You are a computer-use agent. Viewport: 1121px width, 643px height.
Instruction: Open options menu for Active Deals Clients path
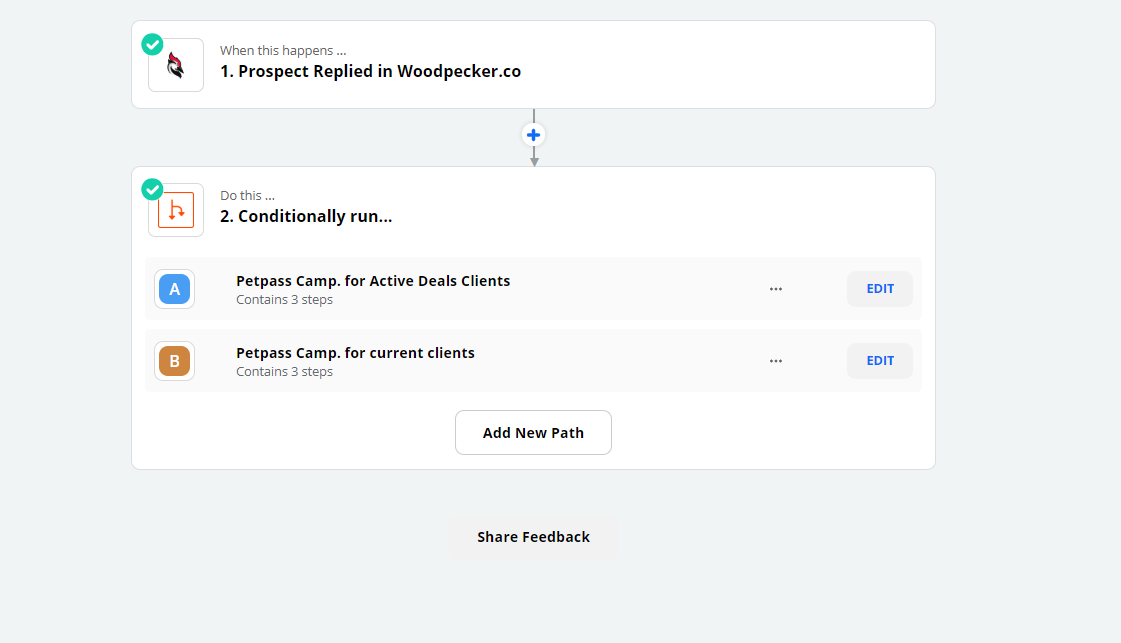click(x=776, y=289)
